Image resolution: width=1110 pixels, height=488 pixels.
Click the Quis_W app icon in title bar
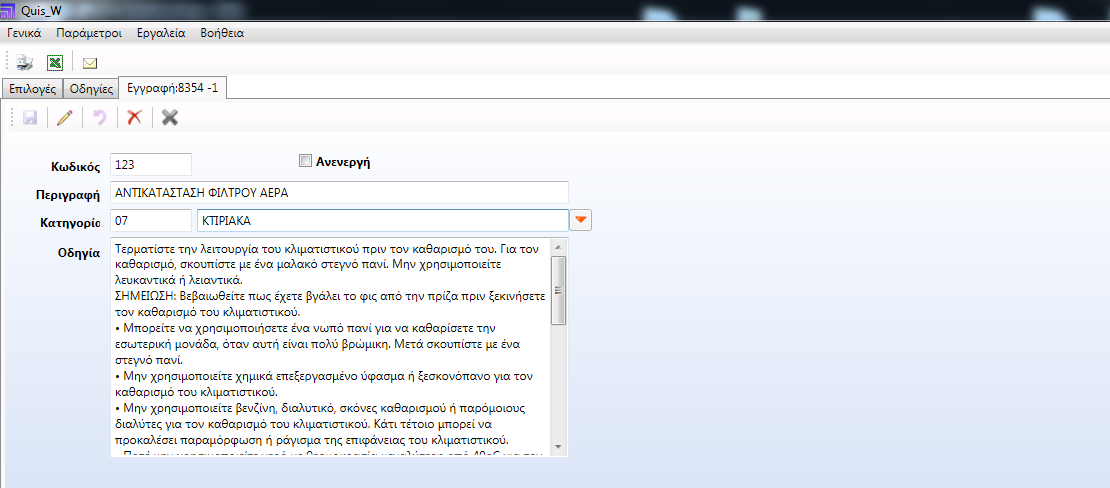8,9
